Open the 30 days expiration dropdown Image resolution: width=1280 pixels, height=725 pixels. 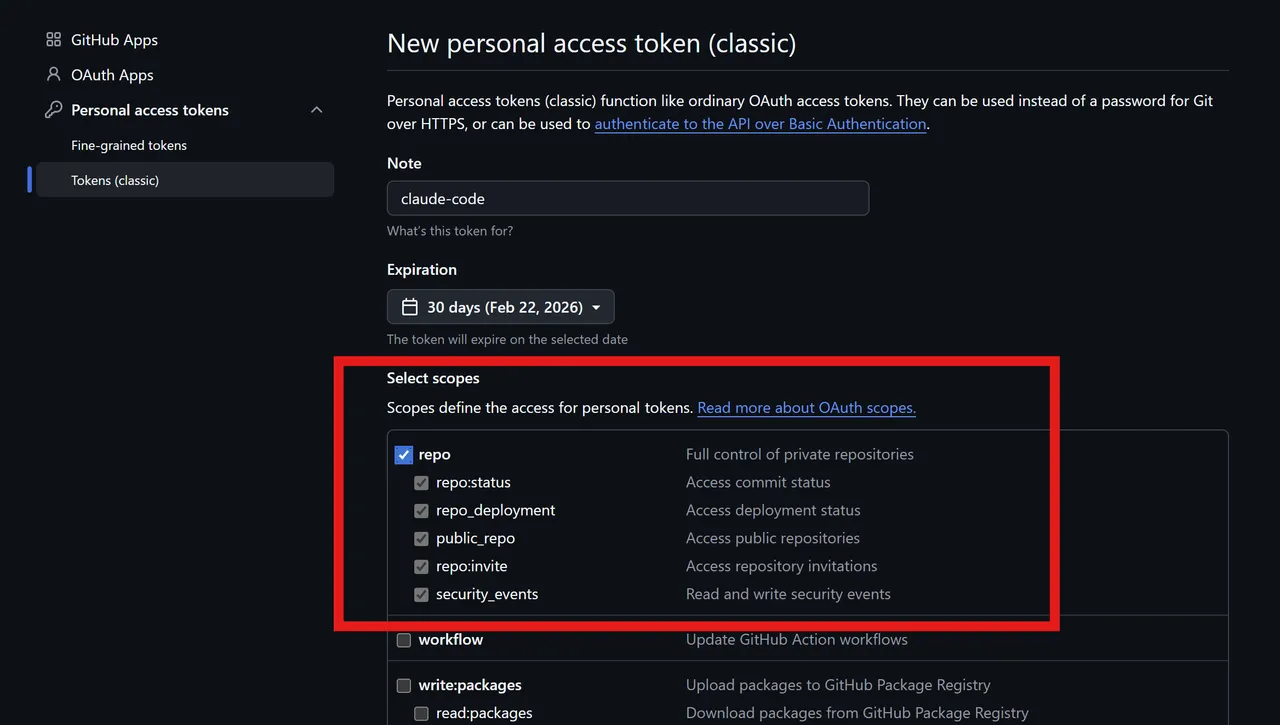tap(501, 307)
